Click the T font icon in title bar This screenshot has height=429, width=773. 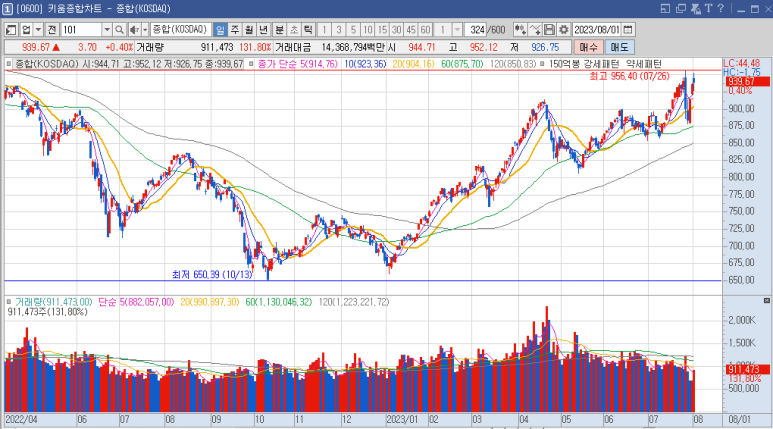708,8
